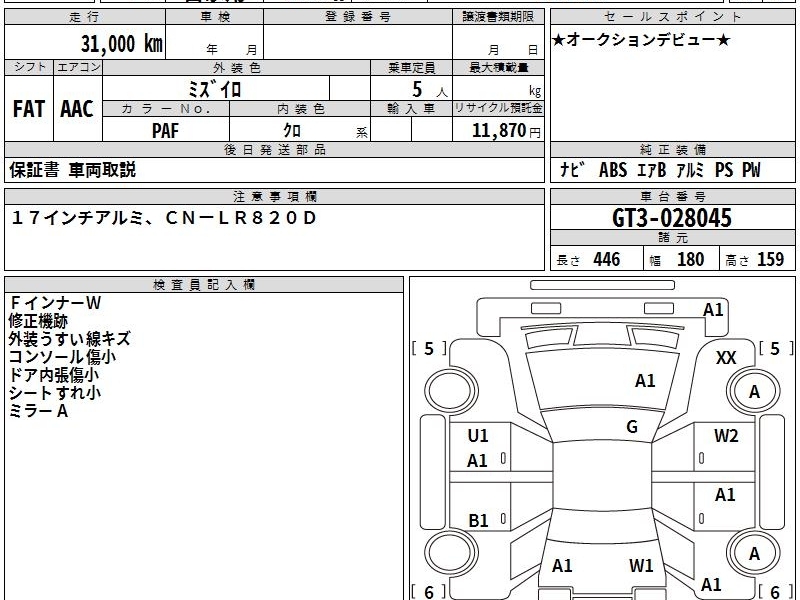This screenshot has height=600, width=800.
Task: Click the 輸入車 header
Action: pyautogui.click(x=411, y=109)
